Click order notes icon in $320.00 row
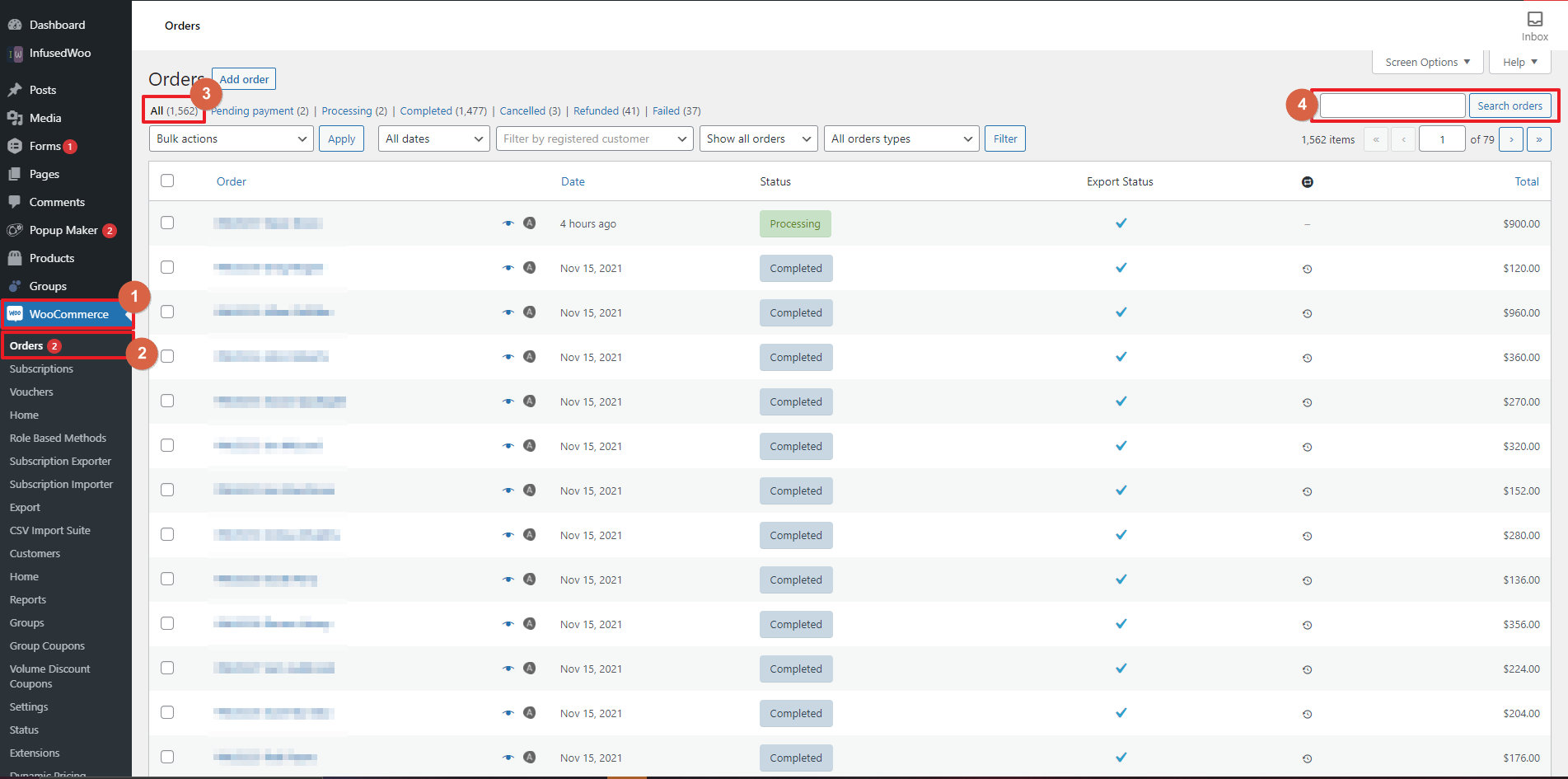This screenshot has width=1568, height=779. [x=1308, y=447]
